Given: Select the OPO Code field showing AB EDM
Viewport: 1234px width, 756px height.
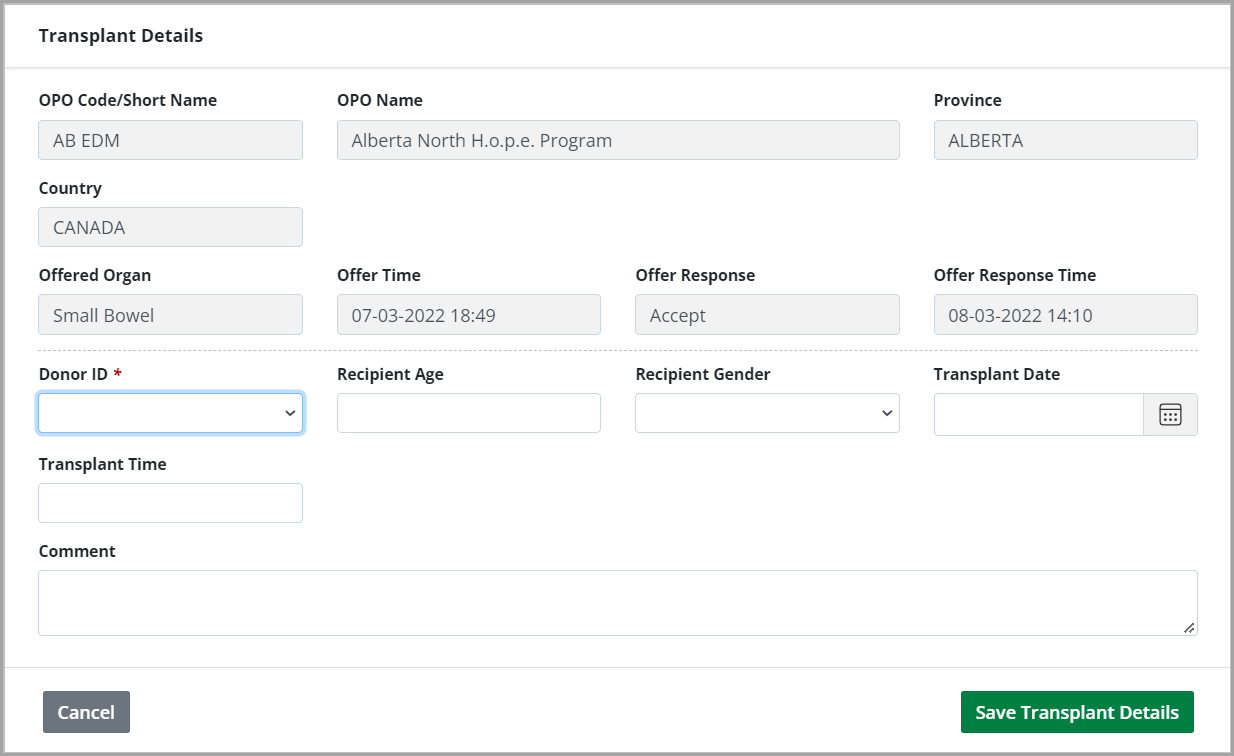Looking at the screenshot, I should pos(170,141).
